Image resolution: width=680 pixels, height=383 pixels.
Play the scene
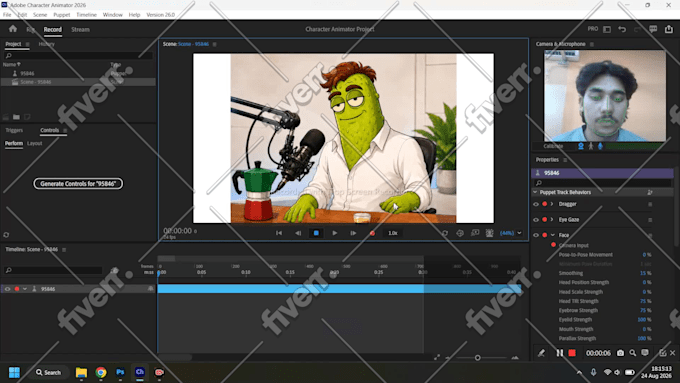[x=334, y=233]
